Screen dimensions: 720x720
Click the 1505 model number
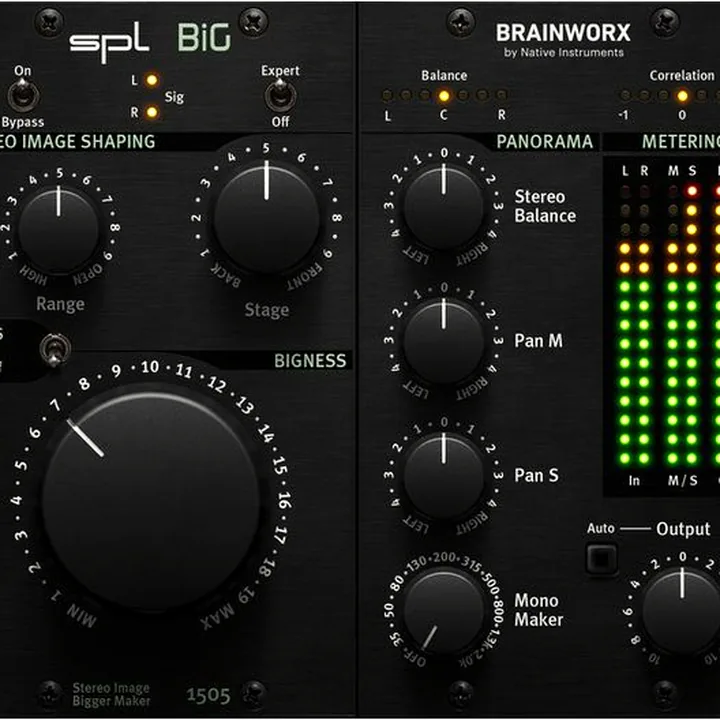(x=208, y=695)
